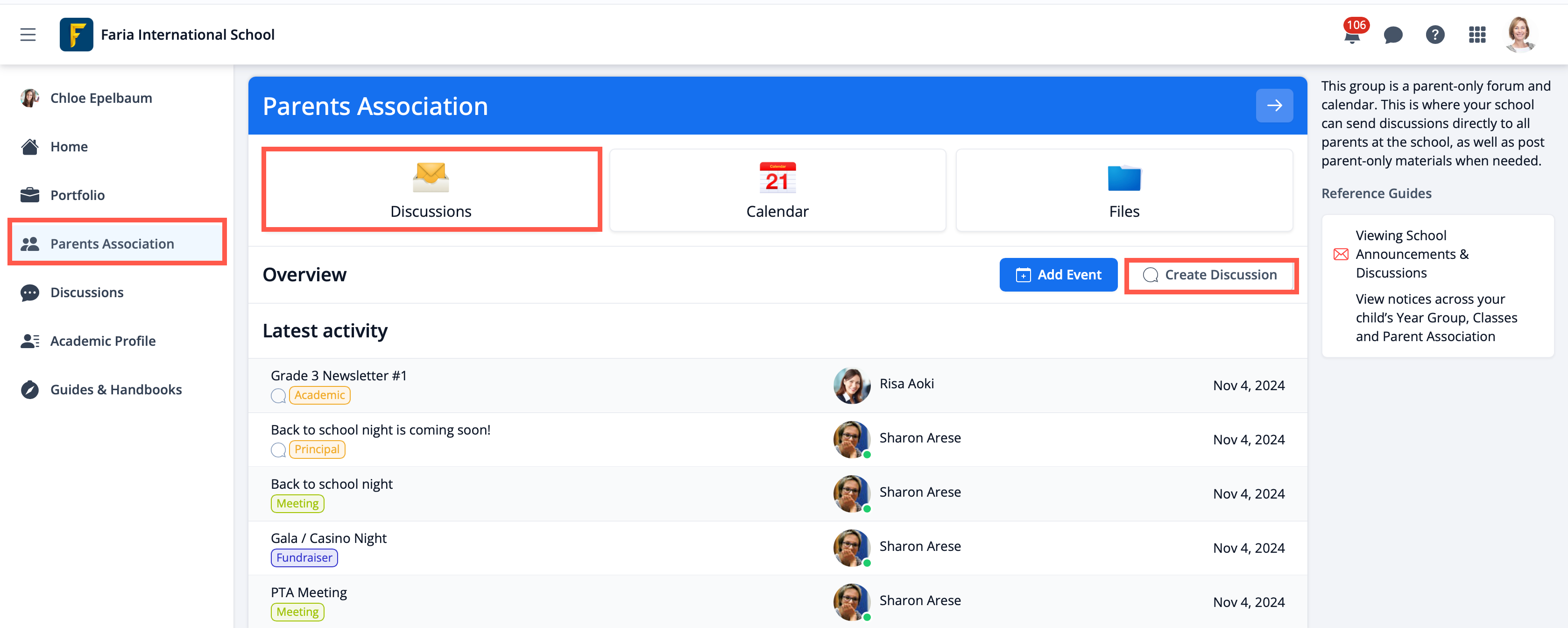Open the messages chat bubble icon
This screenshot has height=628, width=1568.
(x=1393, y=36)
